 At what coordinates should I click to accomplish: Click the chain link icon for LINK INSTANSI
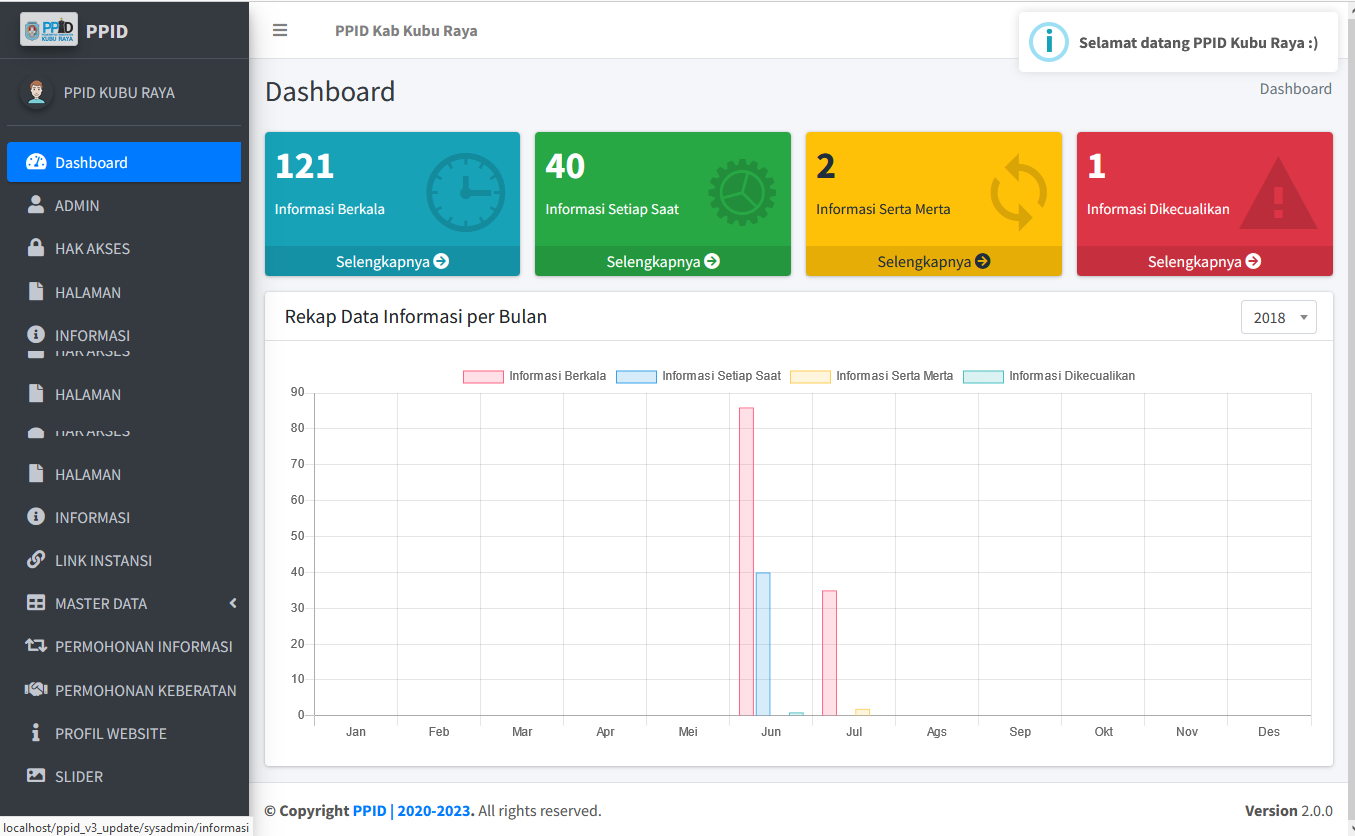pyautogui.click(x=36, y=560)
